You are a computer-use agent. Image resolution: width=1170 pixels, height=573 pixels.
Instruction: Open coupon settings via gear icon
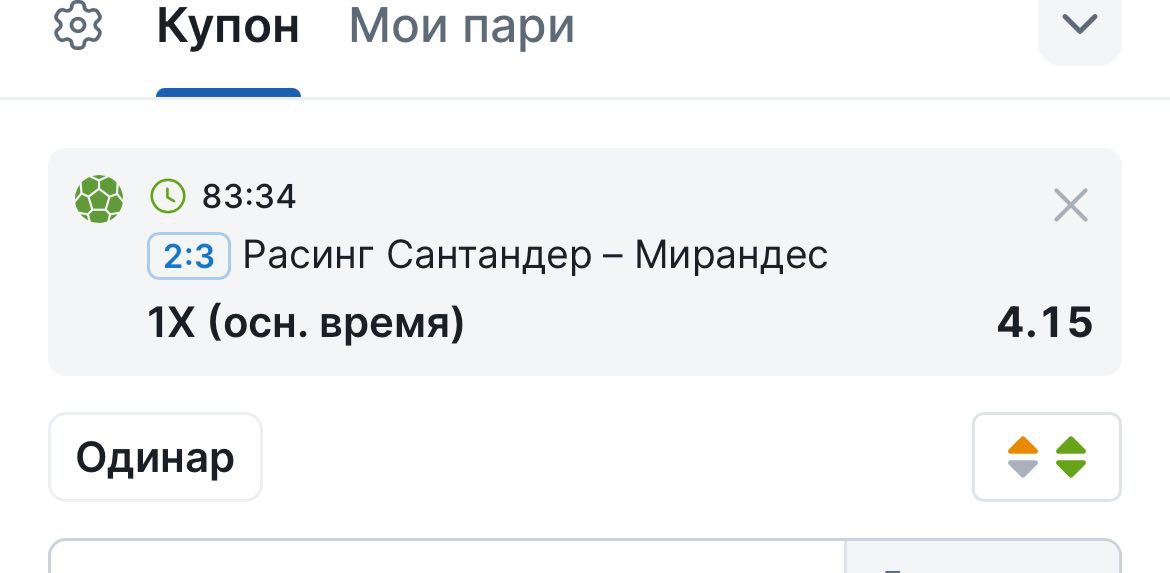78,25
